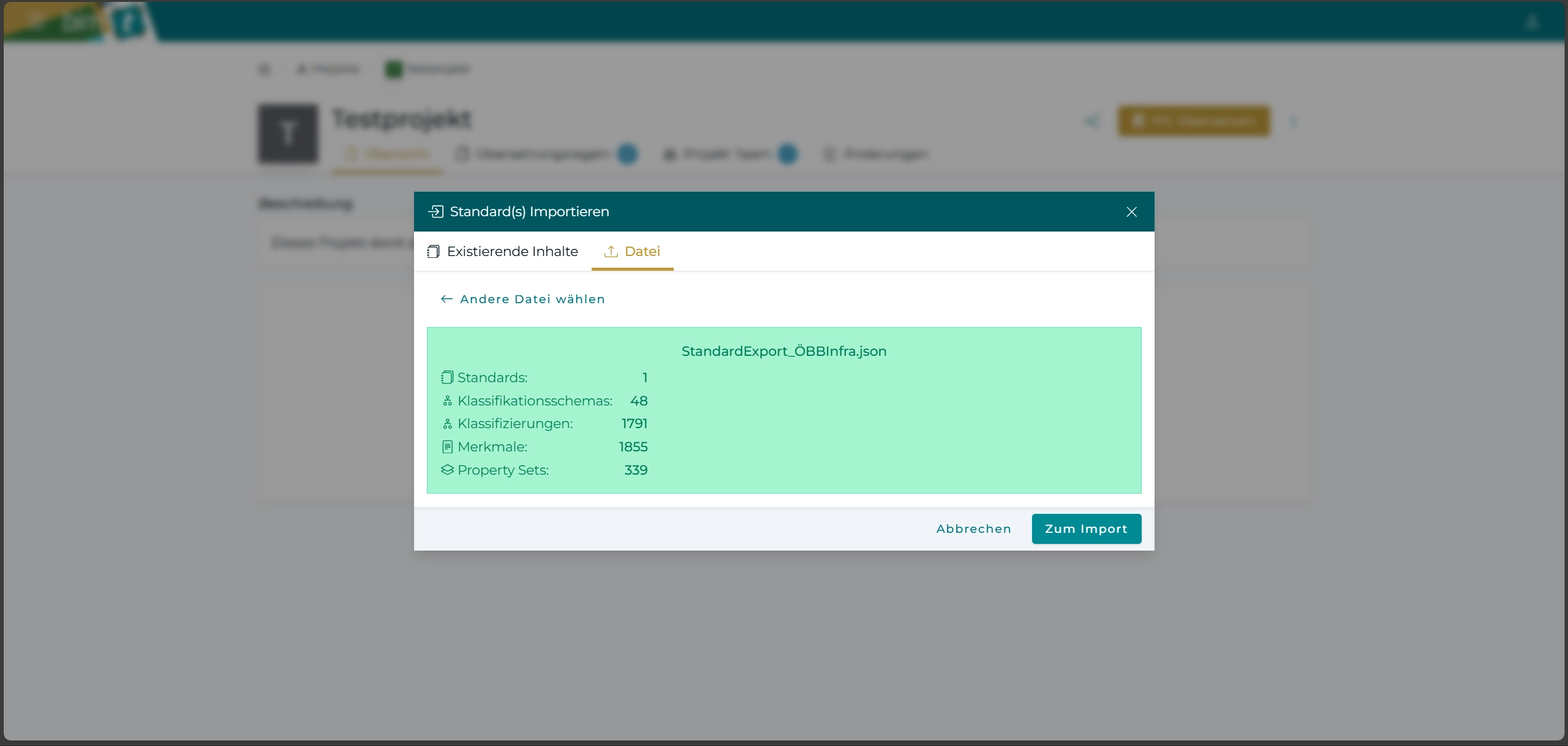Click Andere Datei wählen to choose another file
Viewport: 1568px width, 746px height.
532,299
